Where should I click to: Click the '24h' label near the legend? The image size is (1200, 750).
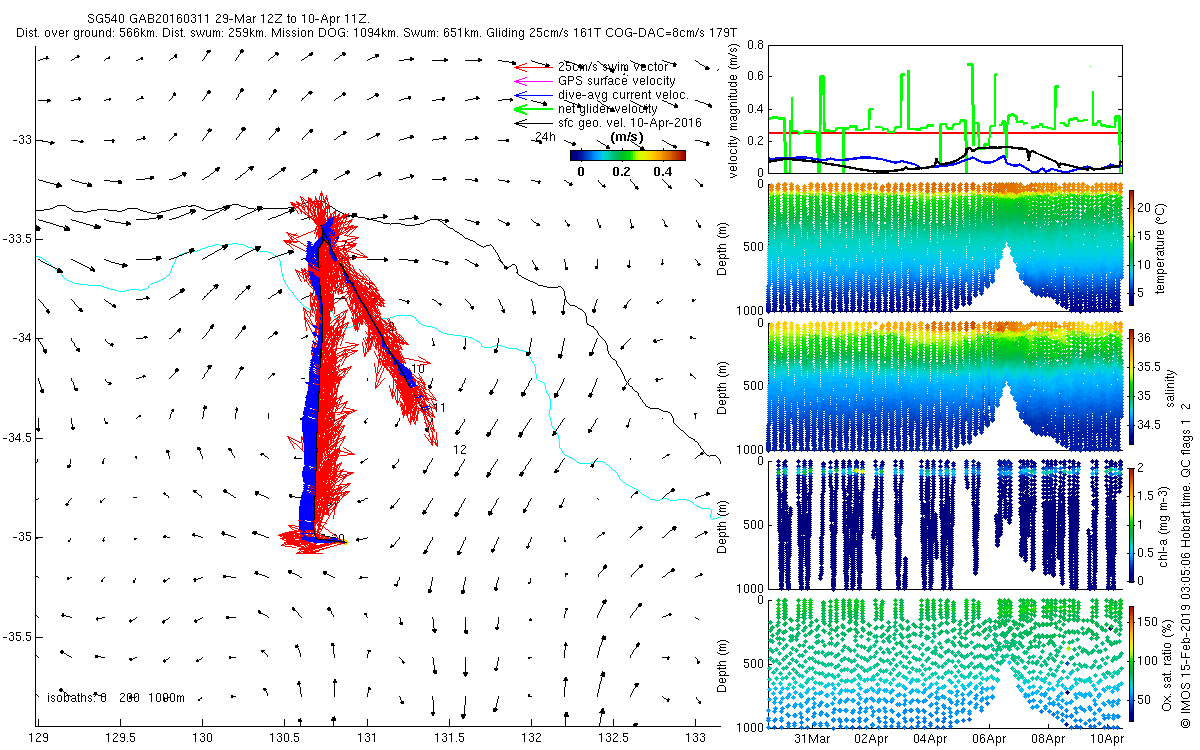[545, 137]
